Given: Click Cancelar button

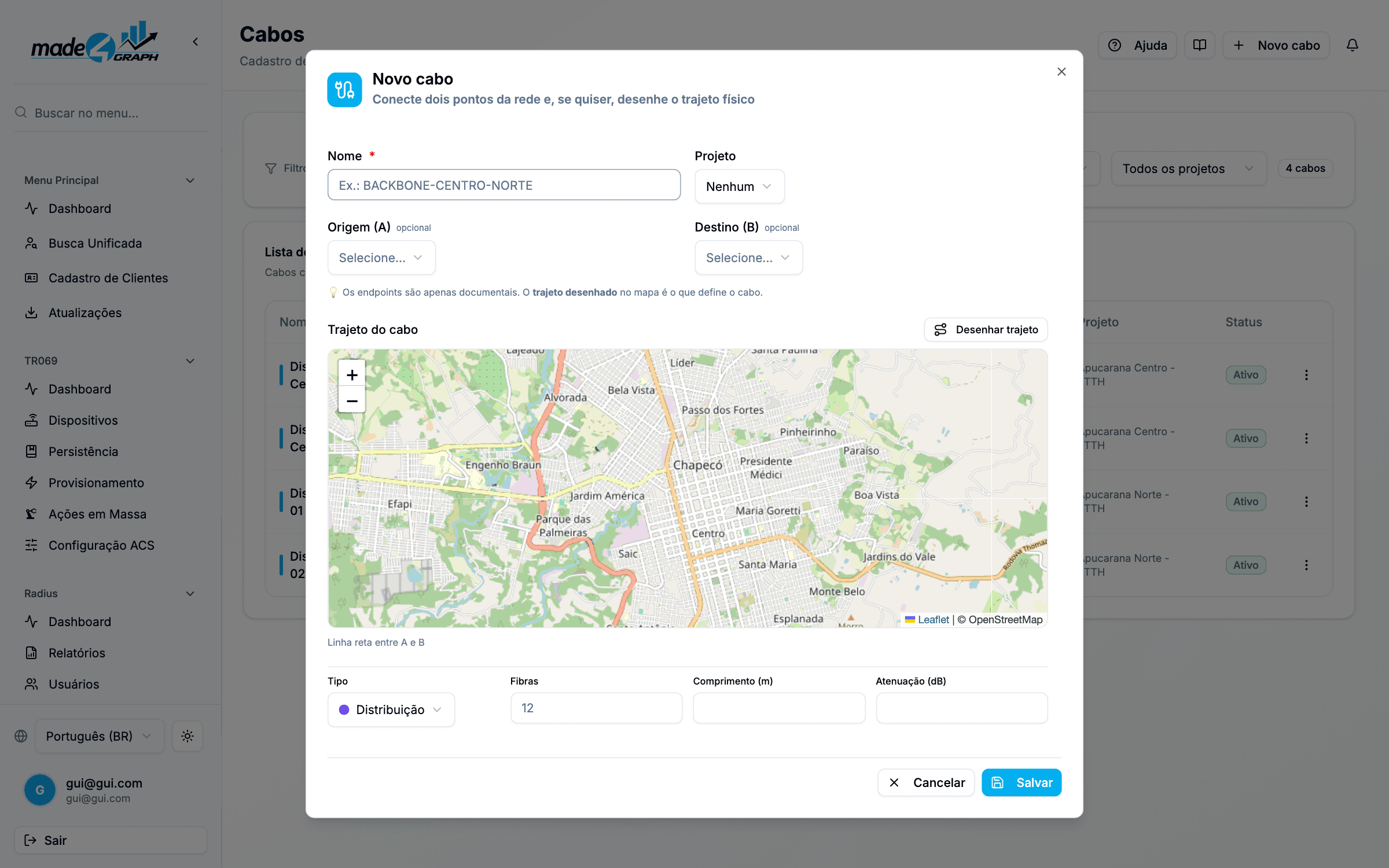Looking at the screenshot, I should pyautogui.click(x=926, y=782).
